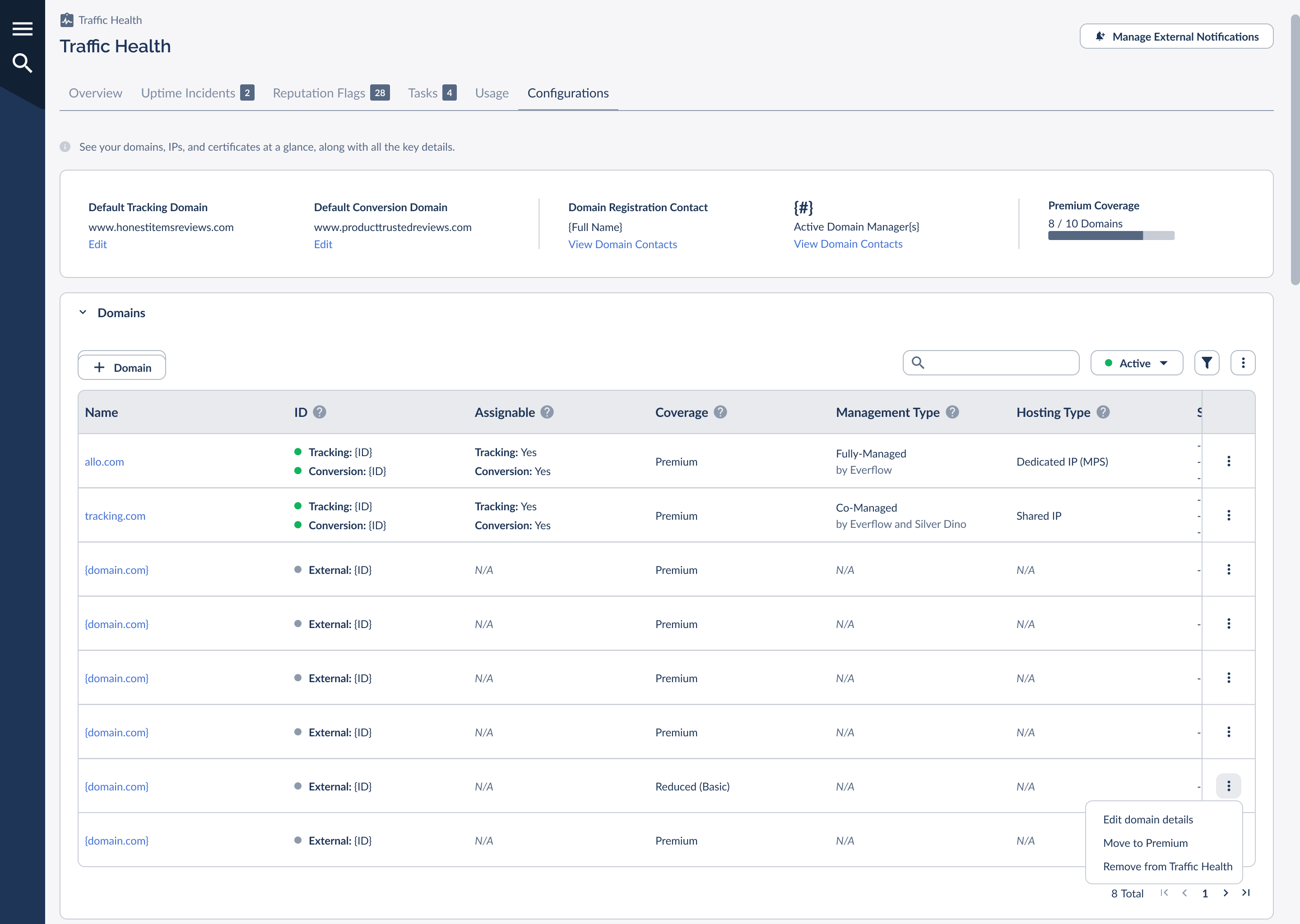View Domain Contacts under Active Domain Managers

point(848,244)
